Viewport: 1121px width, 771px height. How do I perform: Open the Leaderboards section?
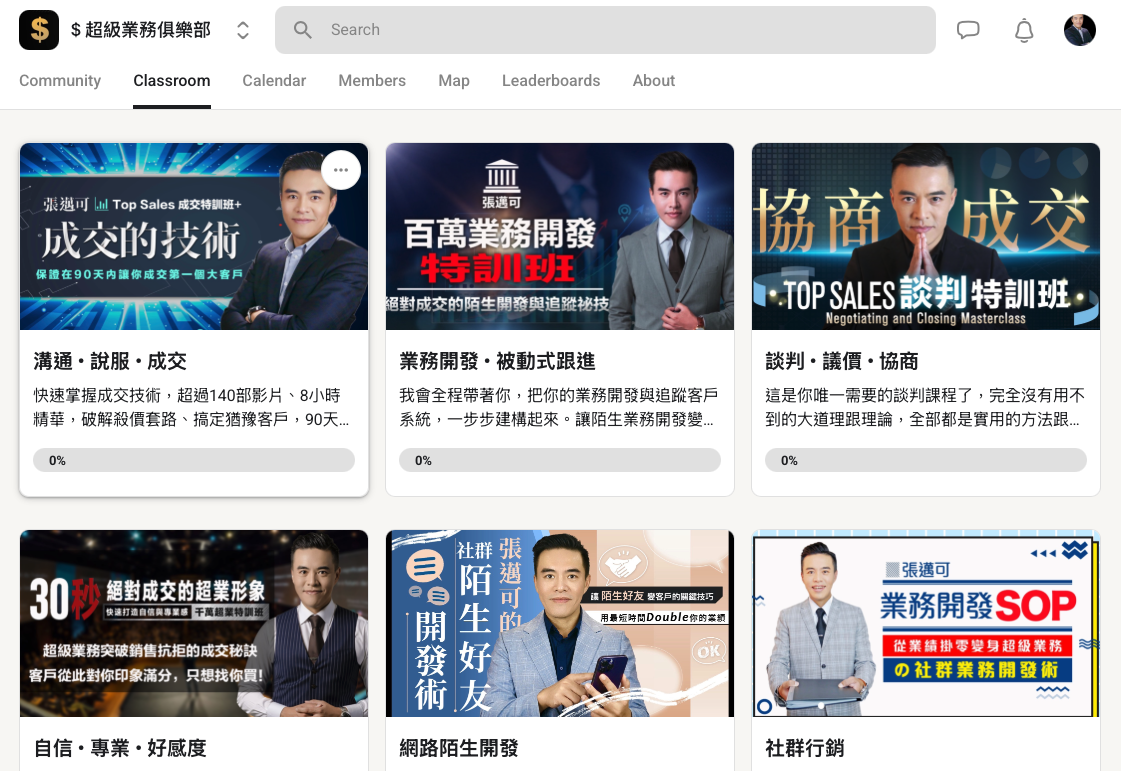[x=551, y=81]
